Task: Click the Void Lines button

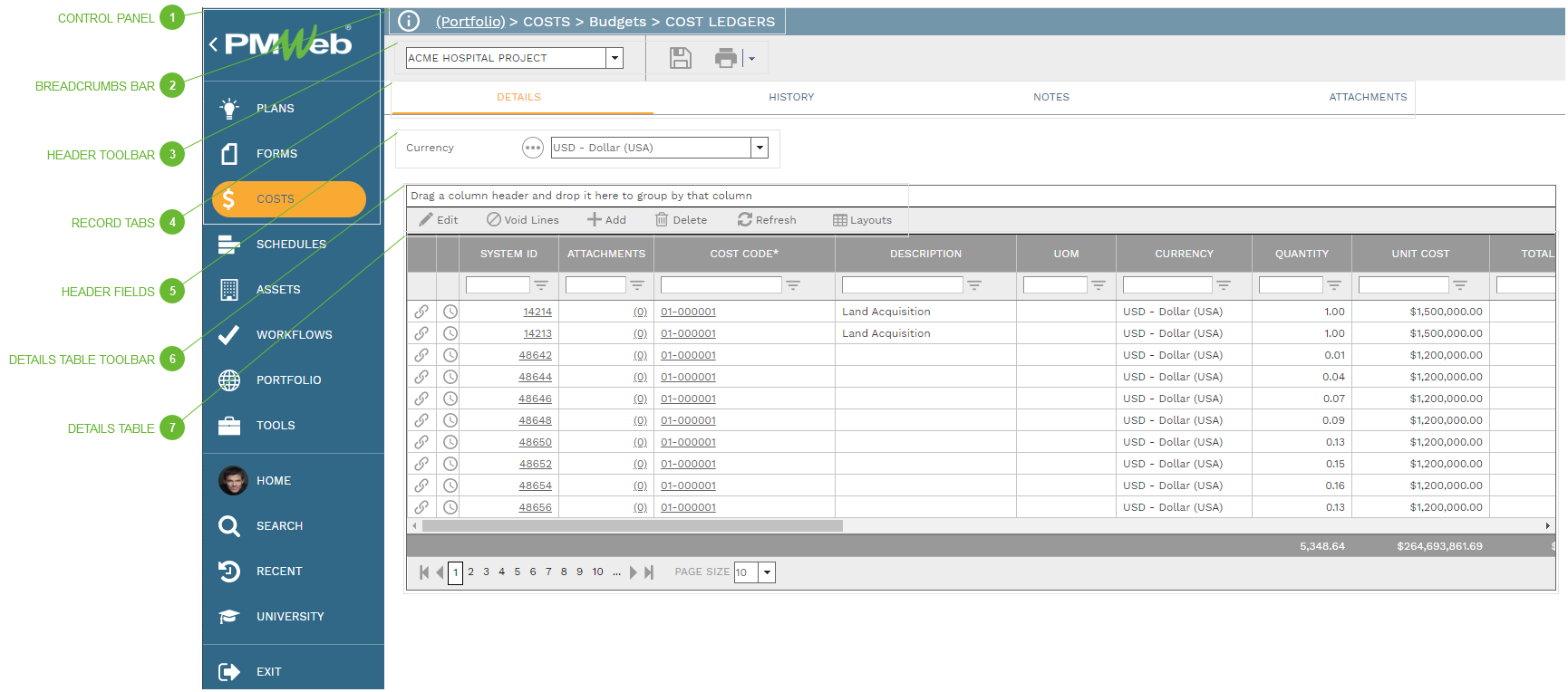Action: pyautogui.click(x=523, y=220)
